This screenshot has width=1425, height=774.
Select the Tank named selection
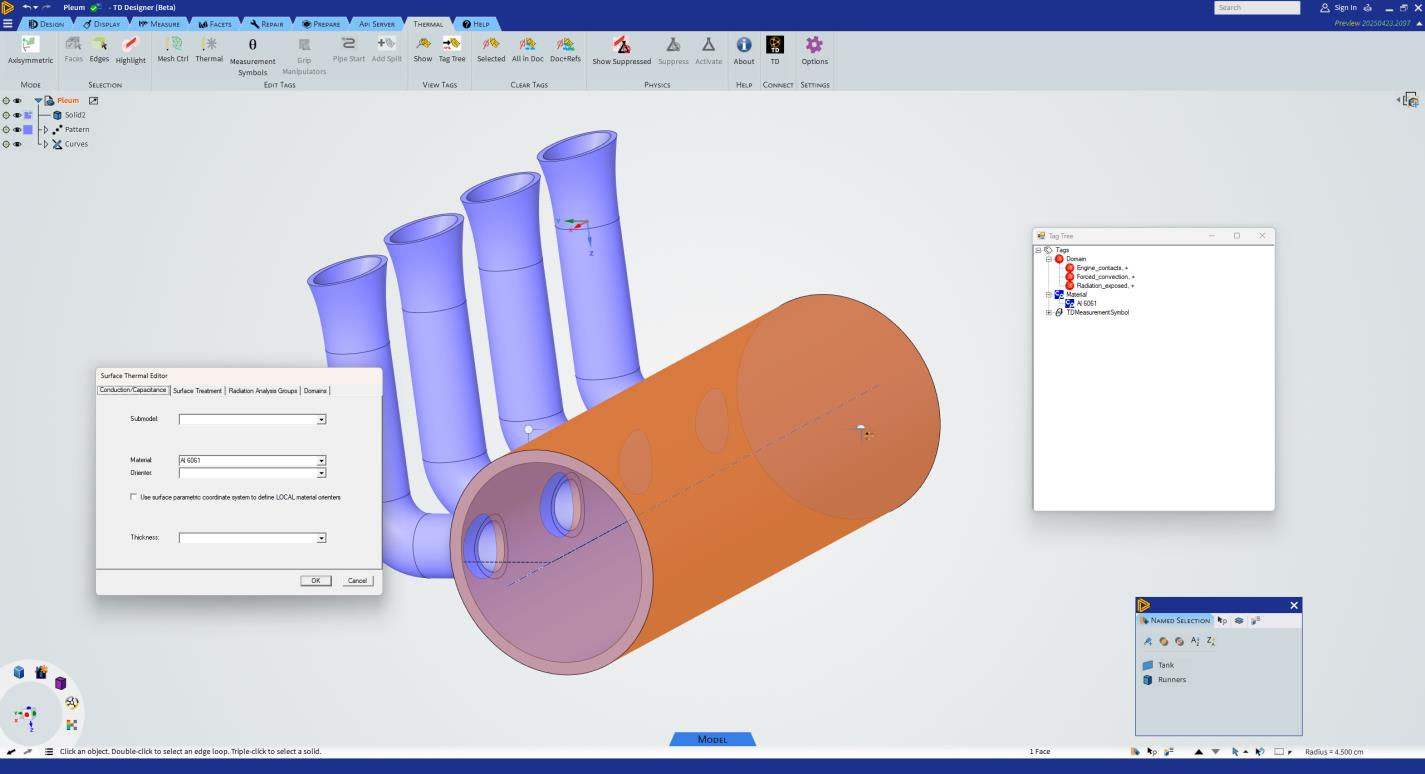point(1165,665)
